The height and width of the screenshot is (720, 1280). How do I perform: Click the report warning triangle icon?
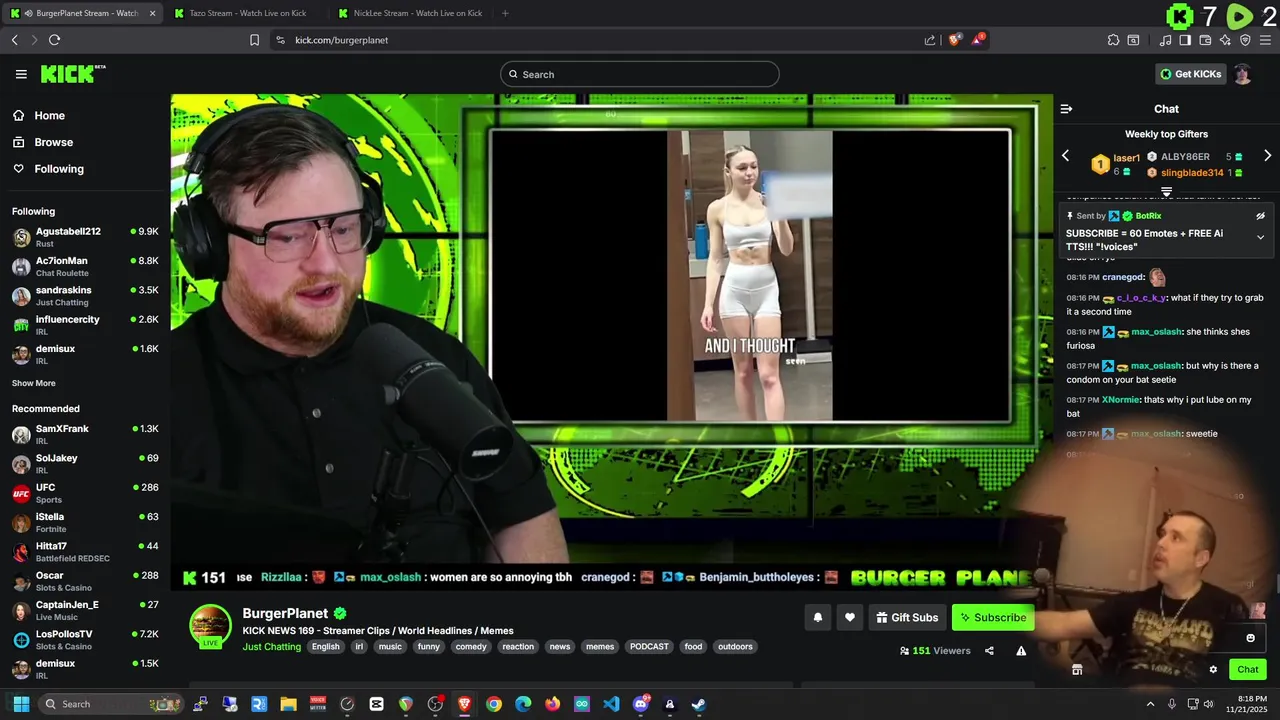[x=1021, y=651]
